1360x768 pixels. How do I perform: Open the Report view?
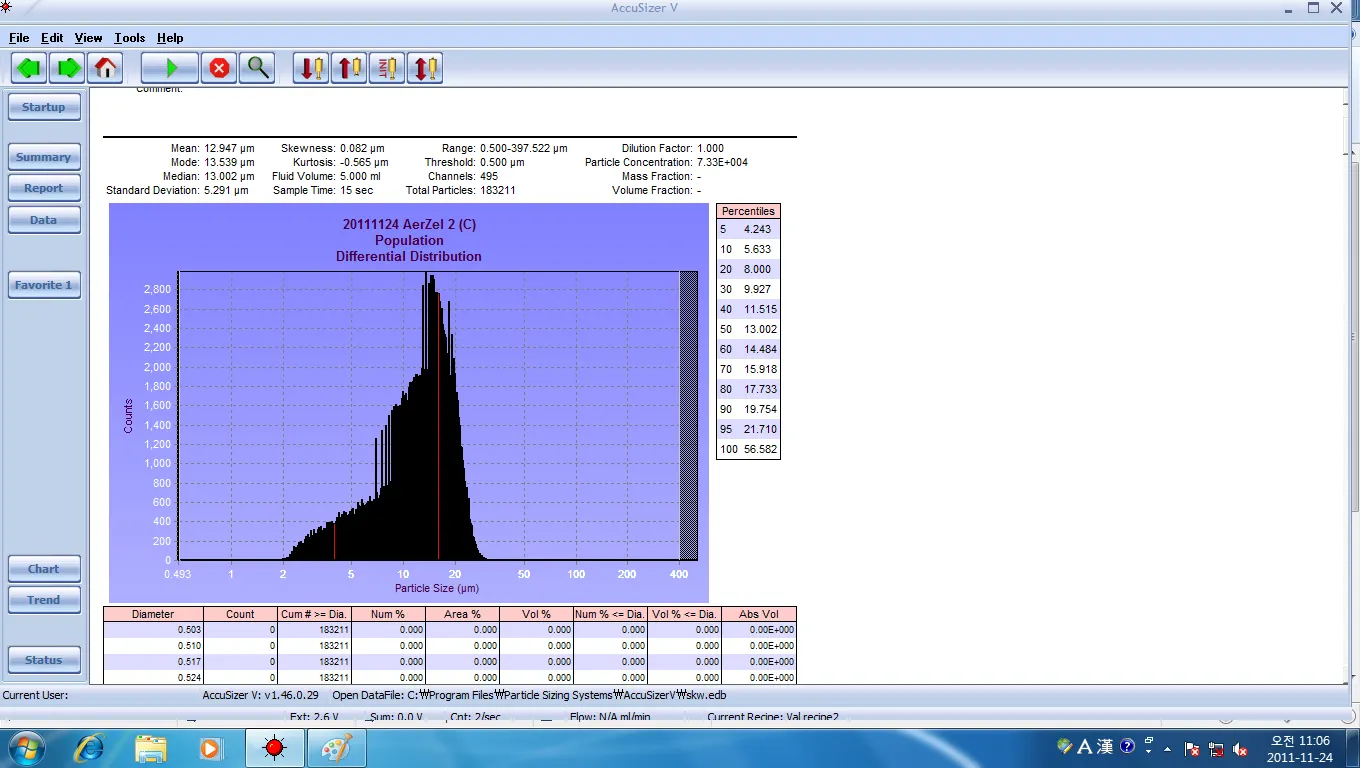[44, 188]
